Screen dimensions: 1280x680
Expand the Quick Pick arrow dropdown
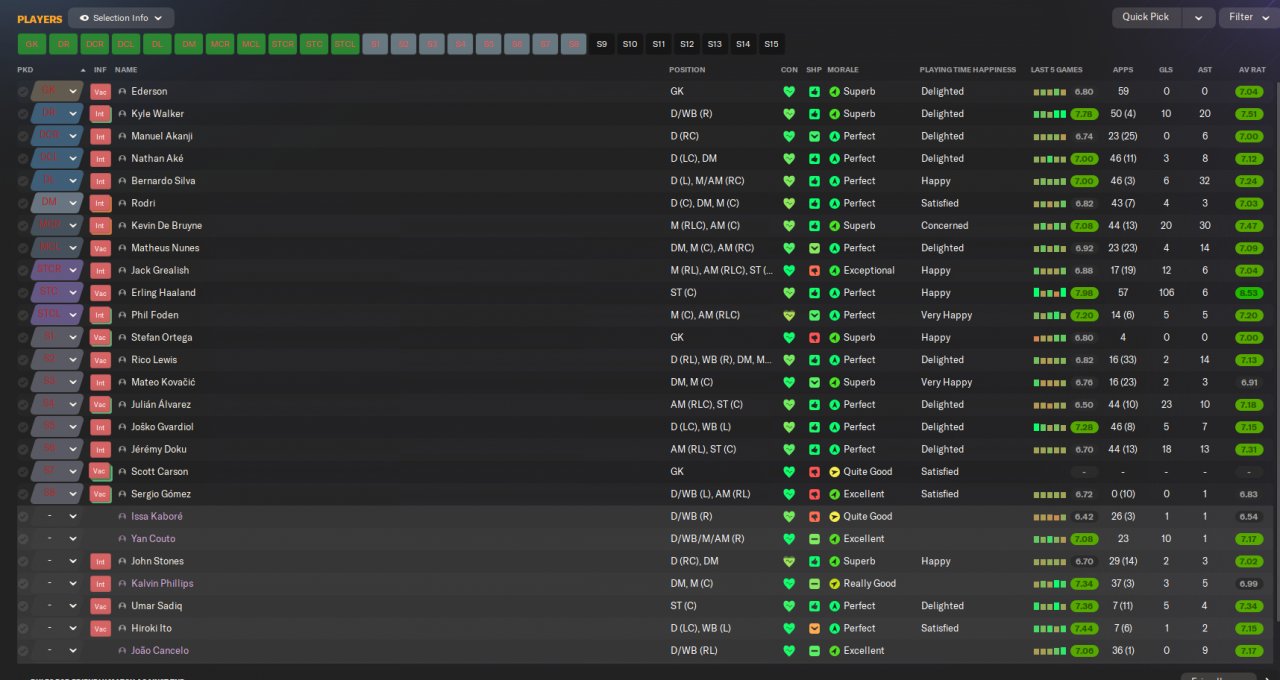[1199, 18]
